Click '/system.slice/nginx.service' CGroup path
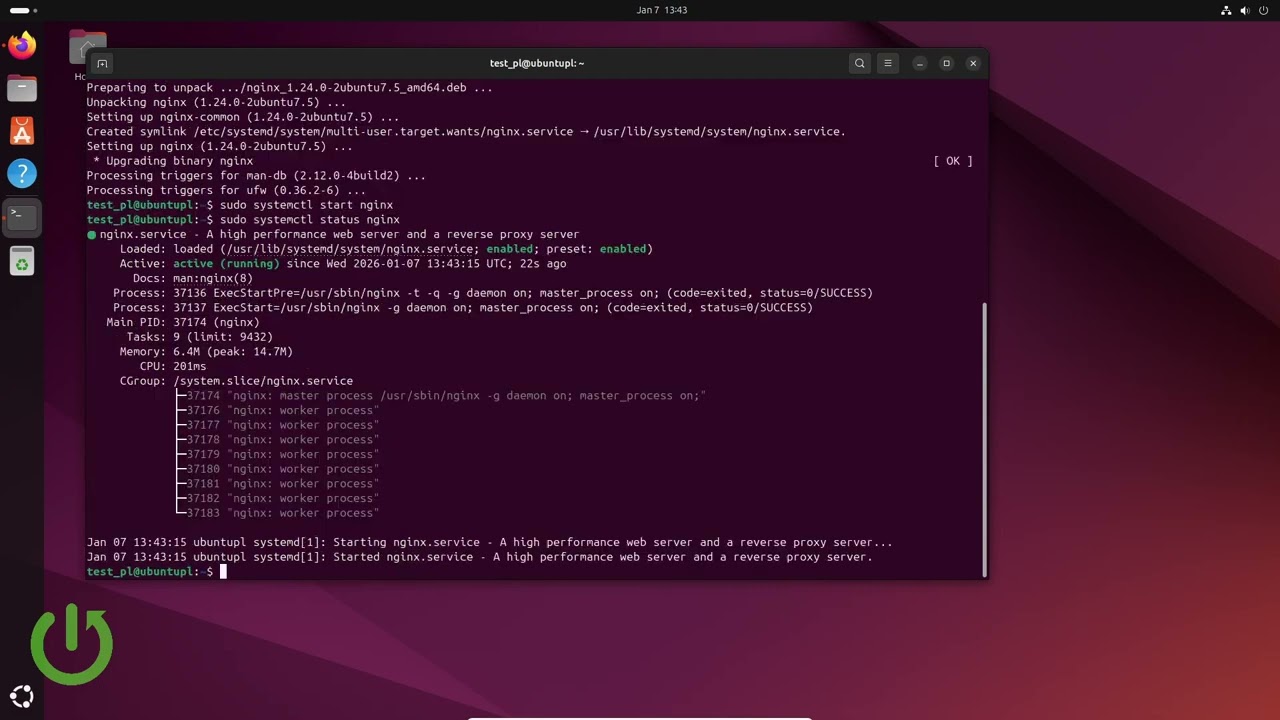The width and height of the screenshot is (1280, 720). tap(263, 381)
